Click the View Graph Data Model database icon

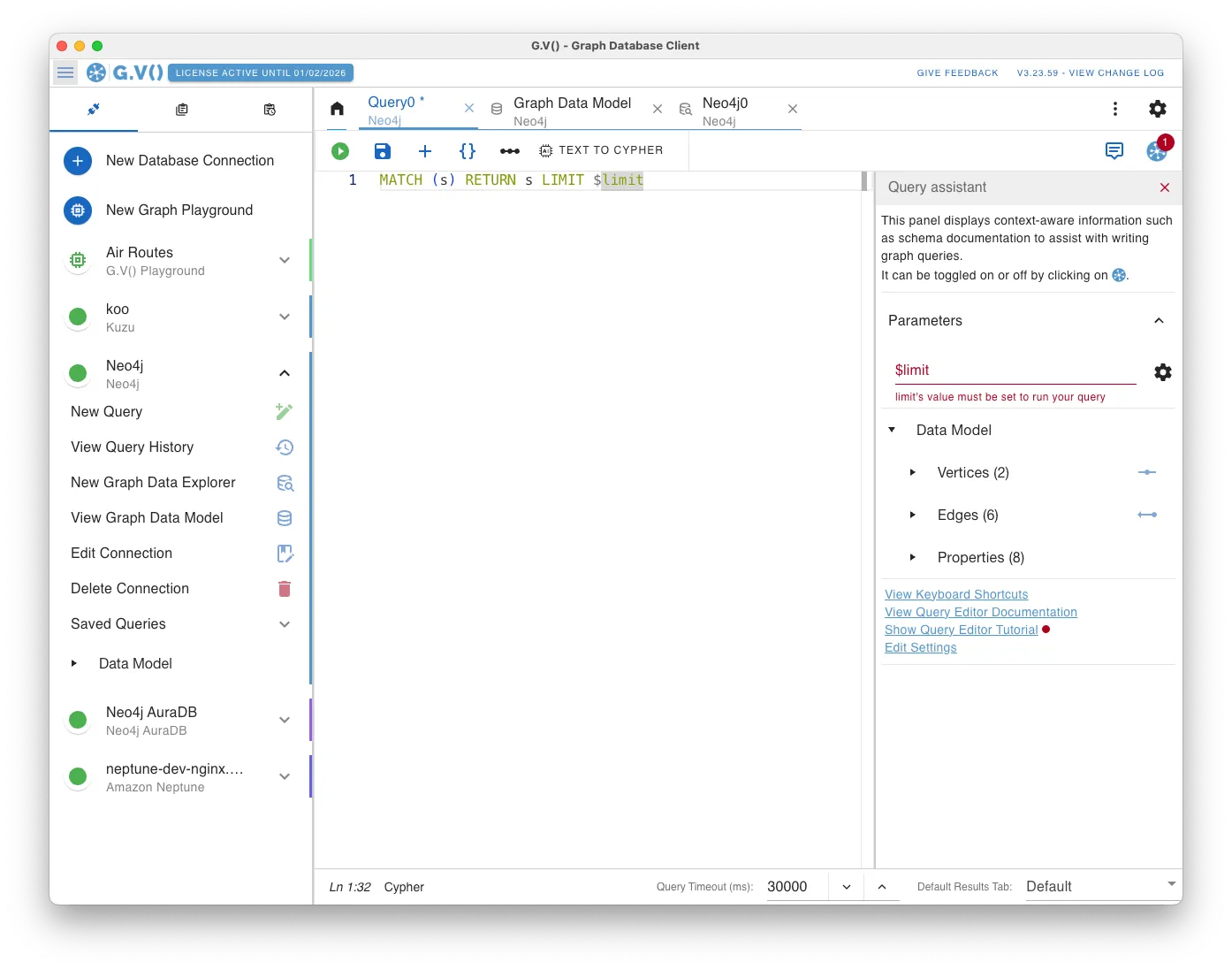pos(285,518)
